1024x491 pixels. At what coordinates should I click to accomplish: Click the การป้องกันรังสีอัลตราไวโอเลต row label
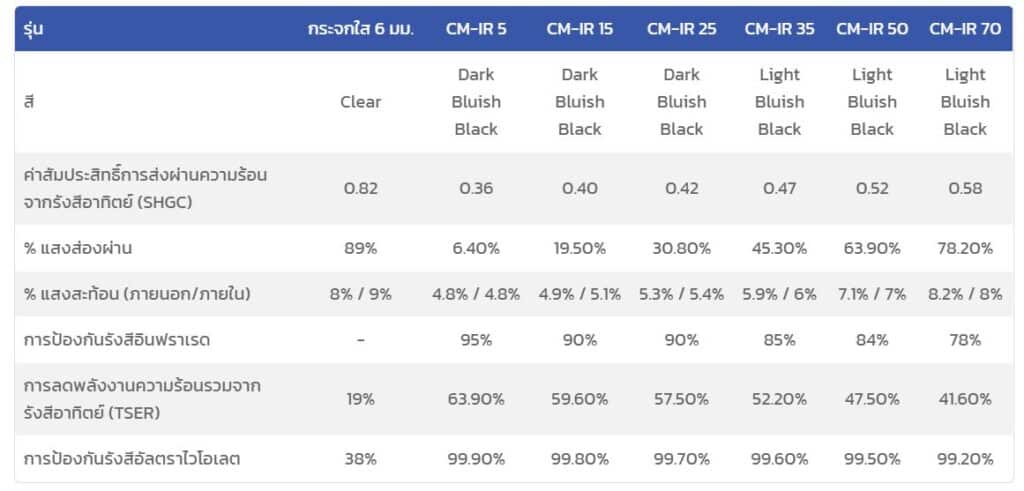pos(132,459)
